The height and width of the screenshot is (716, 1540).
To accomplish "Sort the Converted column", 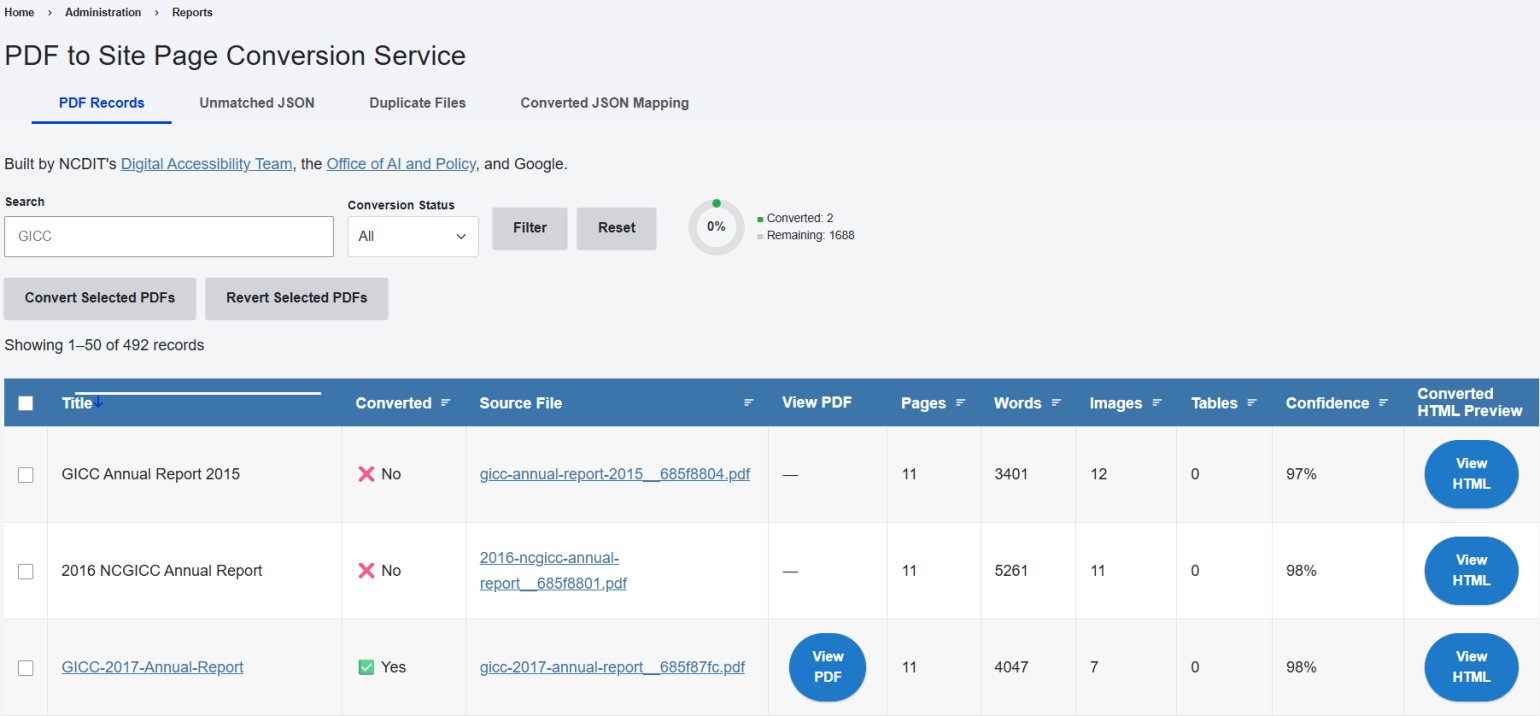I will click(447, 403).
